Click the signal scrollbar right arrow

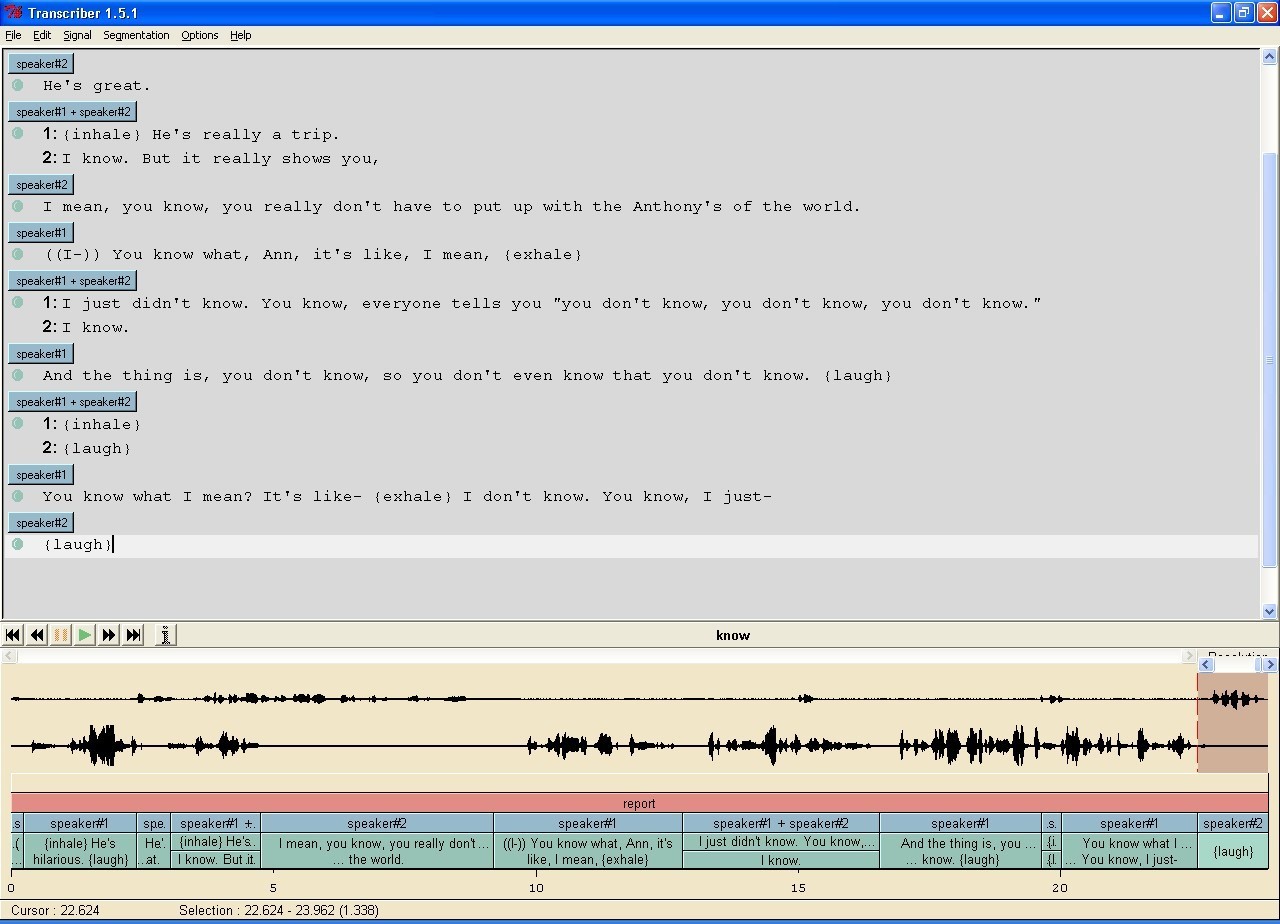[x=1189, y=656]
